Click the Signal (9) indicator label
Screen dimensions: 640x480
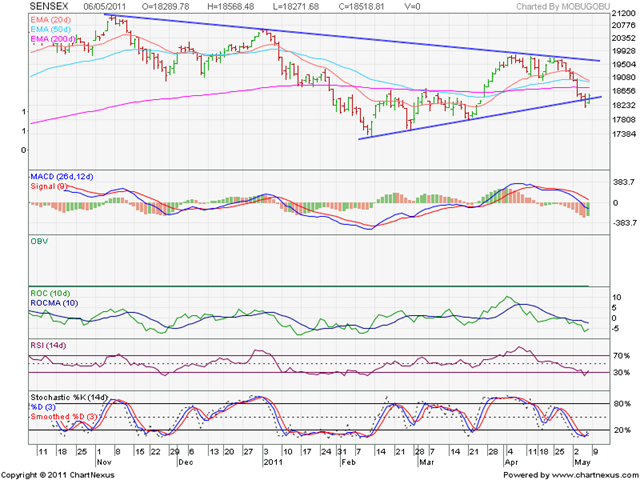[x=49, y=186]
